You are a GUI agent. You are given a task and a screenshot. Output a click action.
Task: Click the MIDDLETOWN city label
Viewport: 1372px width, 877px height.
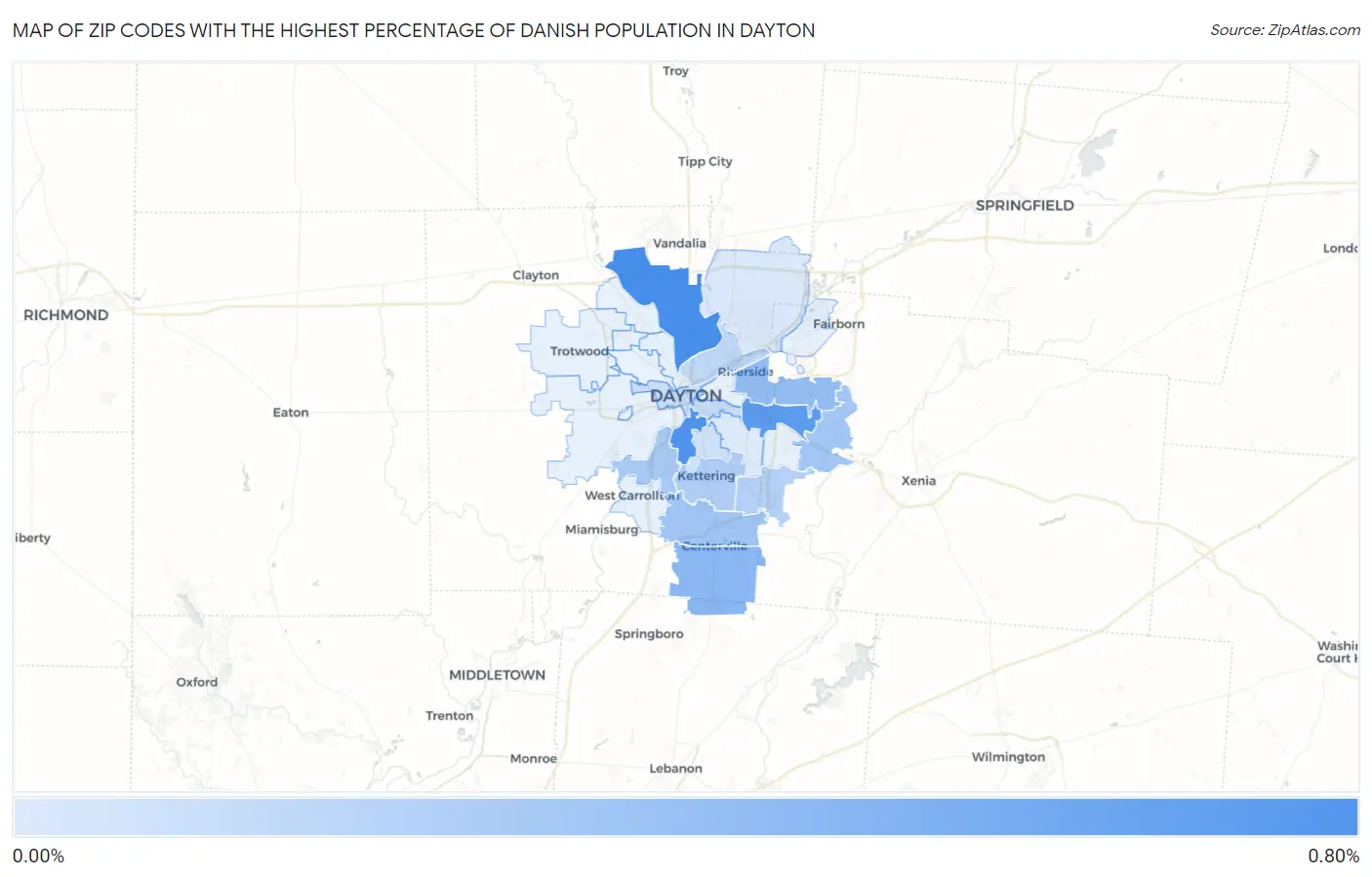point(497,675)
